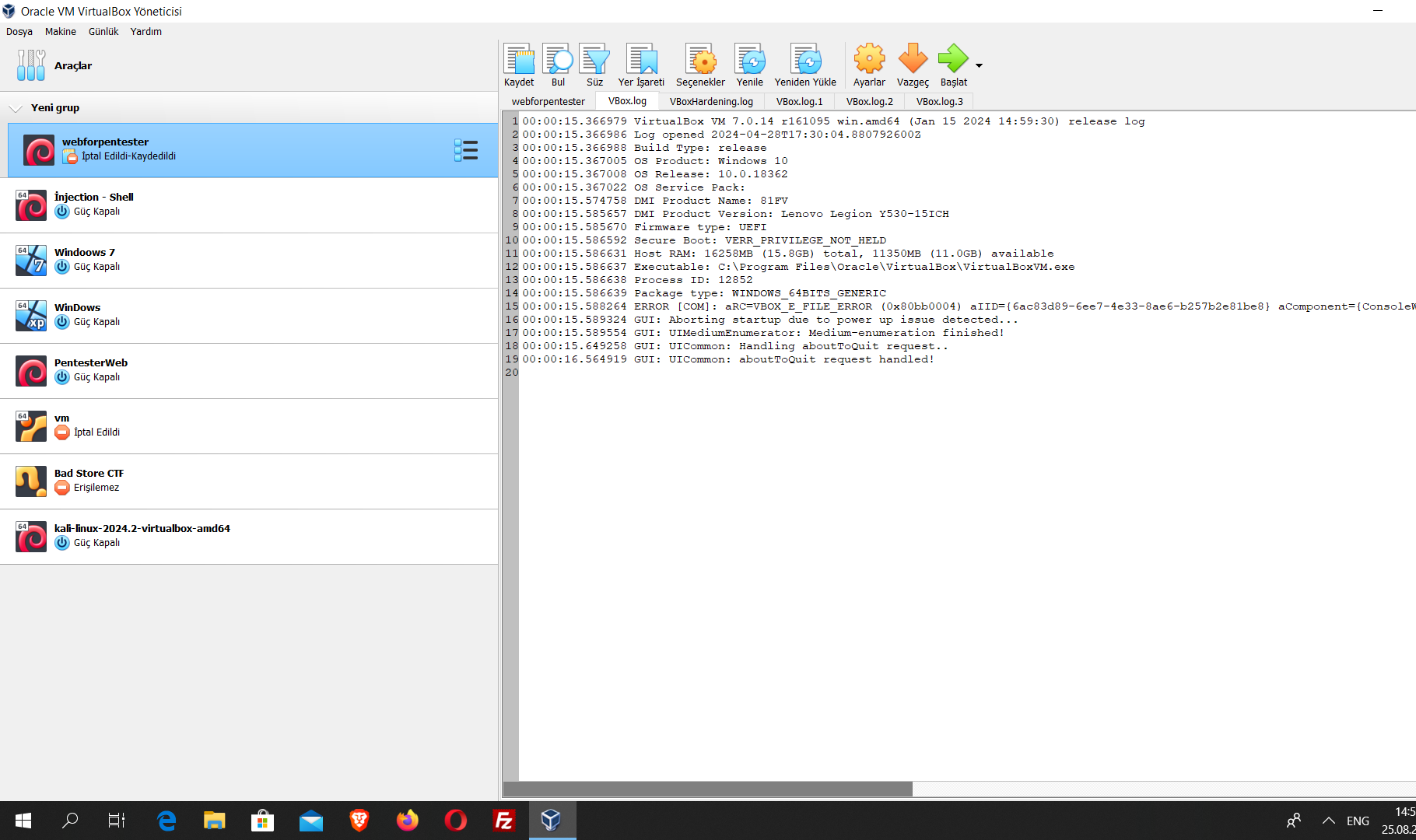This screenshot has width=1416, height=840.
Task: Open Microsoft Store from the taskbar
Action: click(x=263, y=821)
